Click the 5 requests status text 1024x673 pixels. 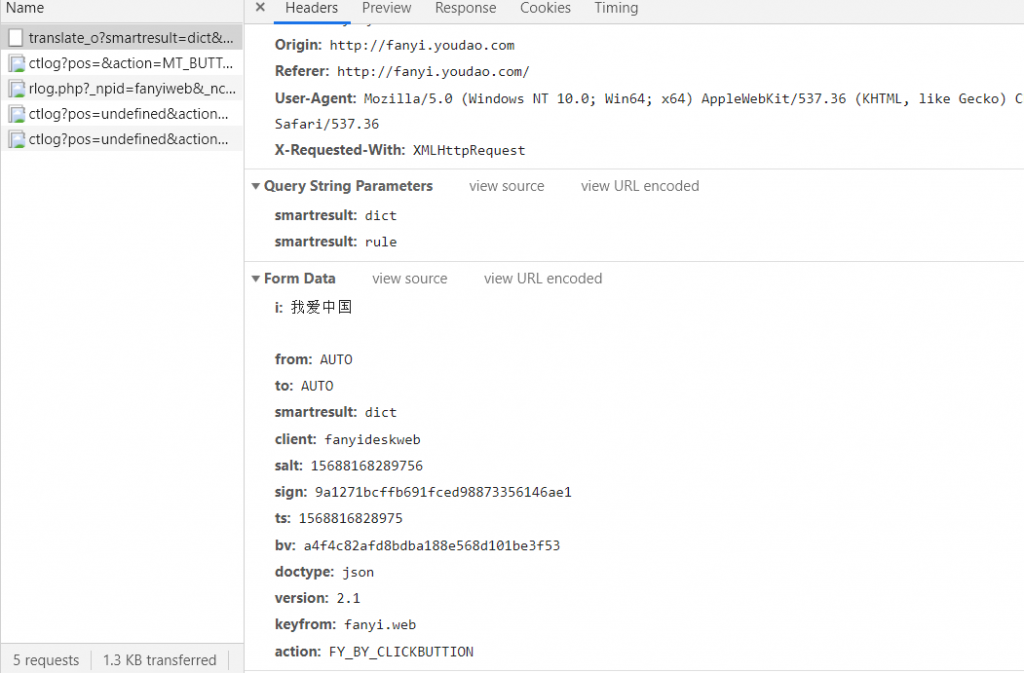point(45,660)
